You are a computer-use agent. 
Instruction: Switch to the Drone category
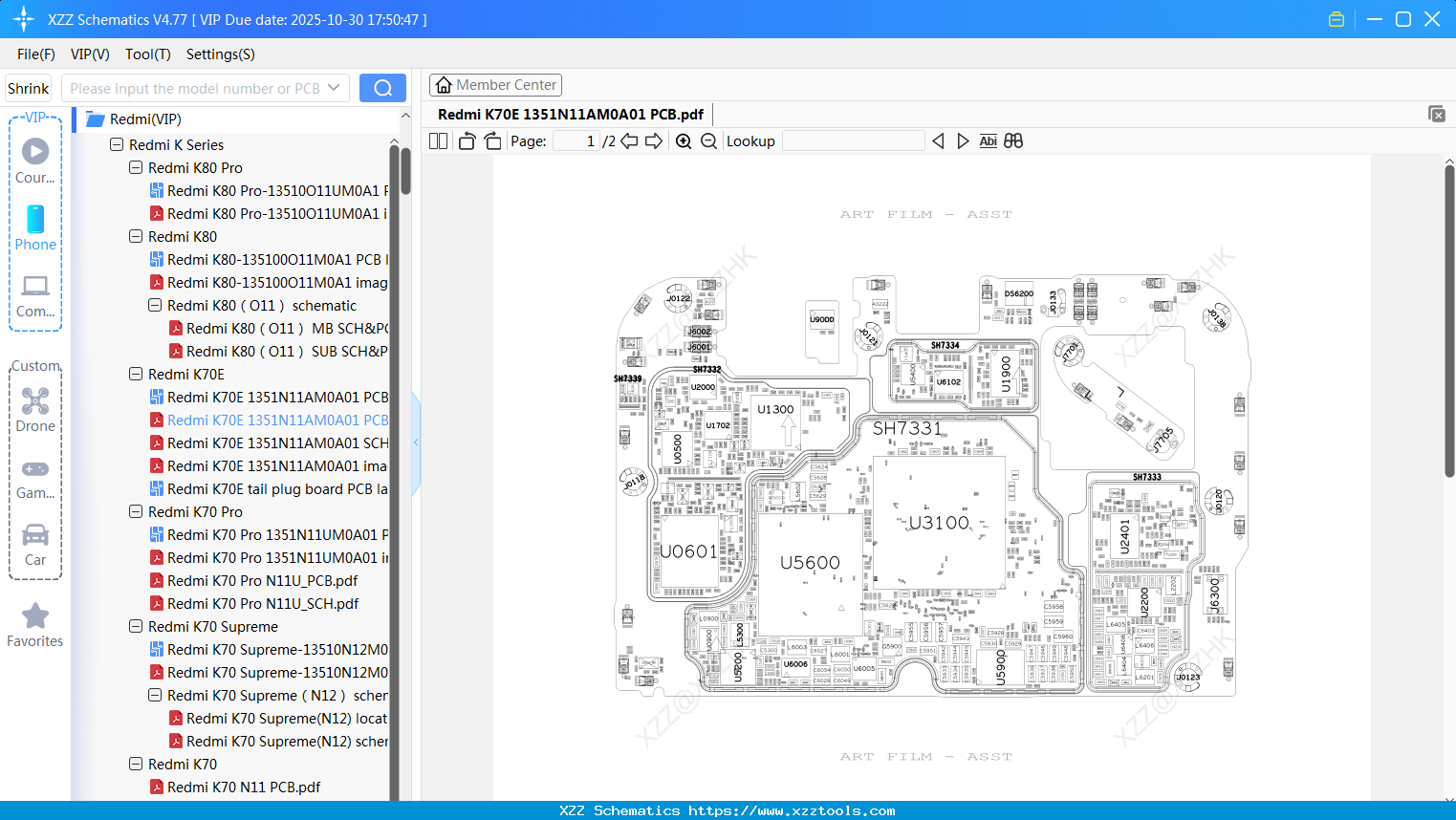click(35, 409)
